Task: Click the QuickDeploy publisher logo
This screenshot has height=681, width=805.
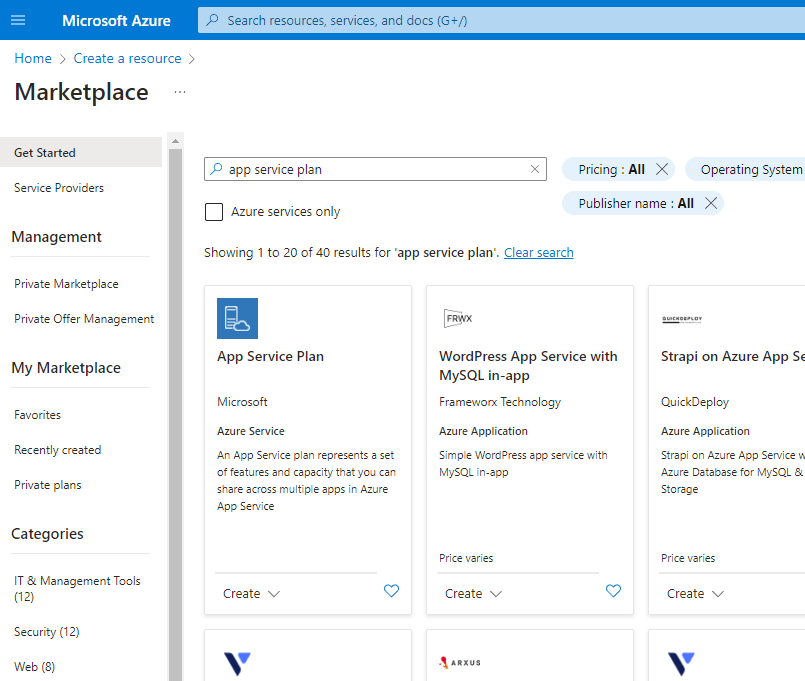Action: tap(682, 319)
